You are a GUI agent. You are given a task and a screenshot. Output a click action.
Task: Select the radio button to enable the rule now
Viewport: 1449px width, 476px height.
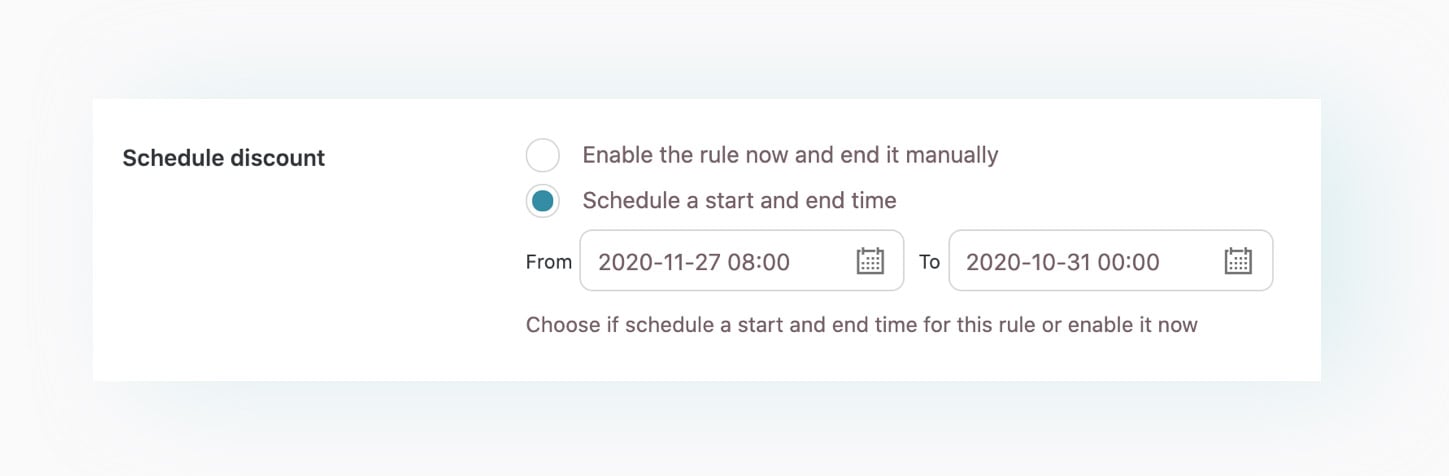(543, 156)
